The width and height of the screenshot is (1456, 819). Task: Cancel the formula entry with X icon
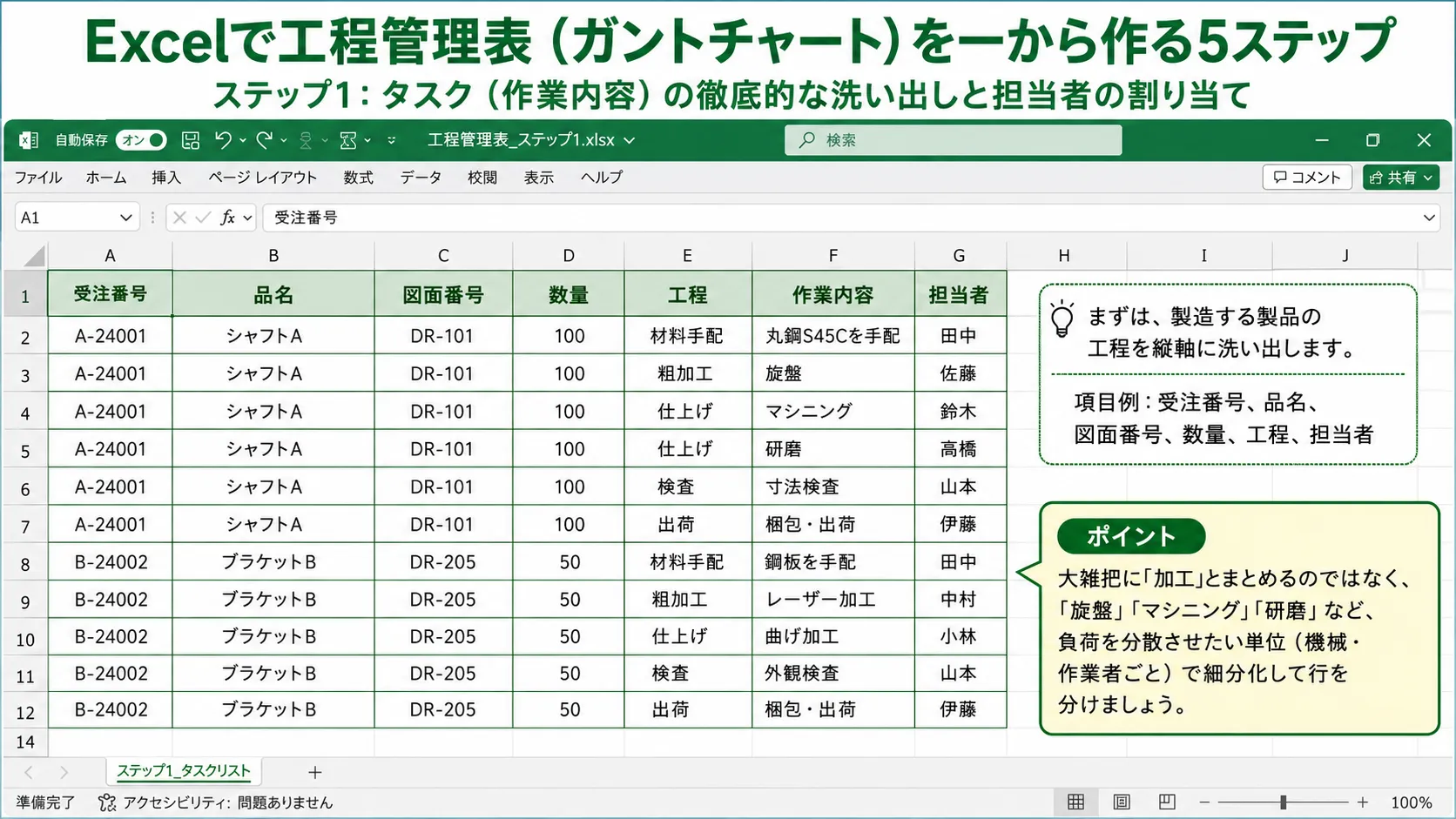[x=179, y=218]
